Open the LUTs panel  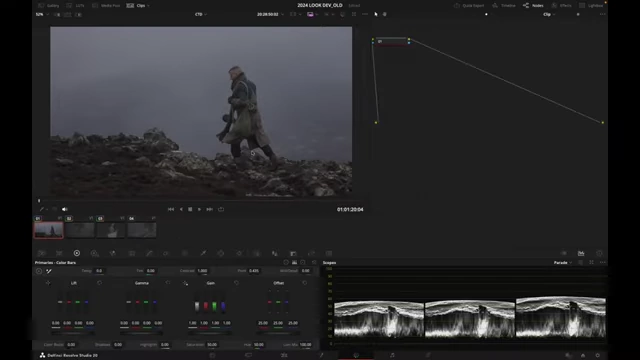pyautogui.click(x=76, y=5)
